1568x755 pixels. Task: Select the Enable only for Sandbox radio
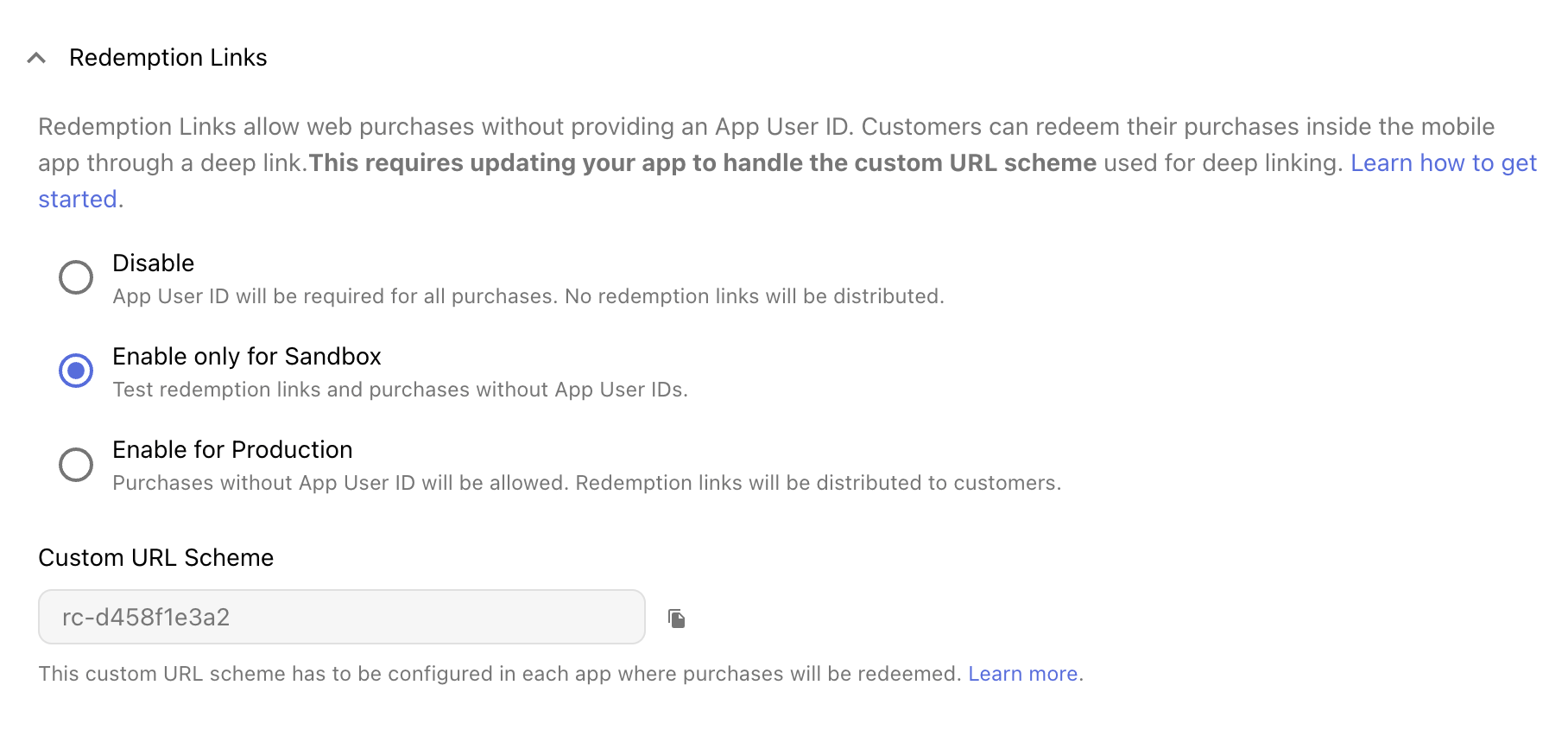pyautogui.click(x=76, y=371)
